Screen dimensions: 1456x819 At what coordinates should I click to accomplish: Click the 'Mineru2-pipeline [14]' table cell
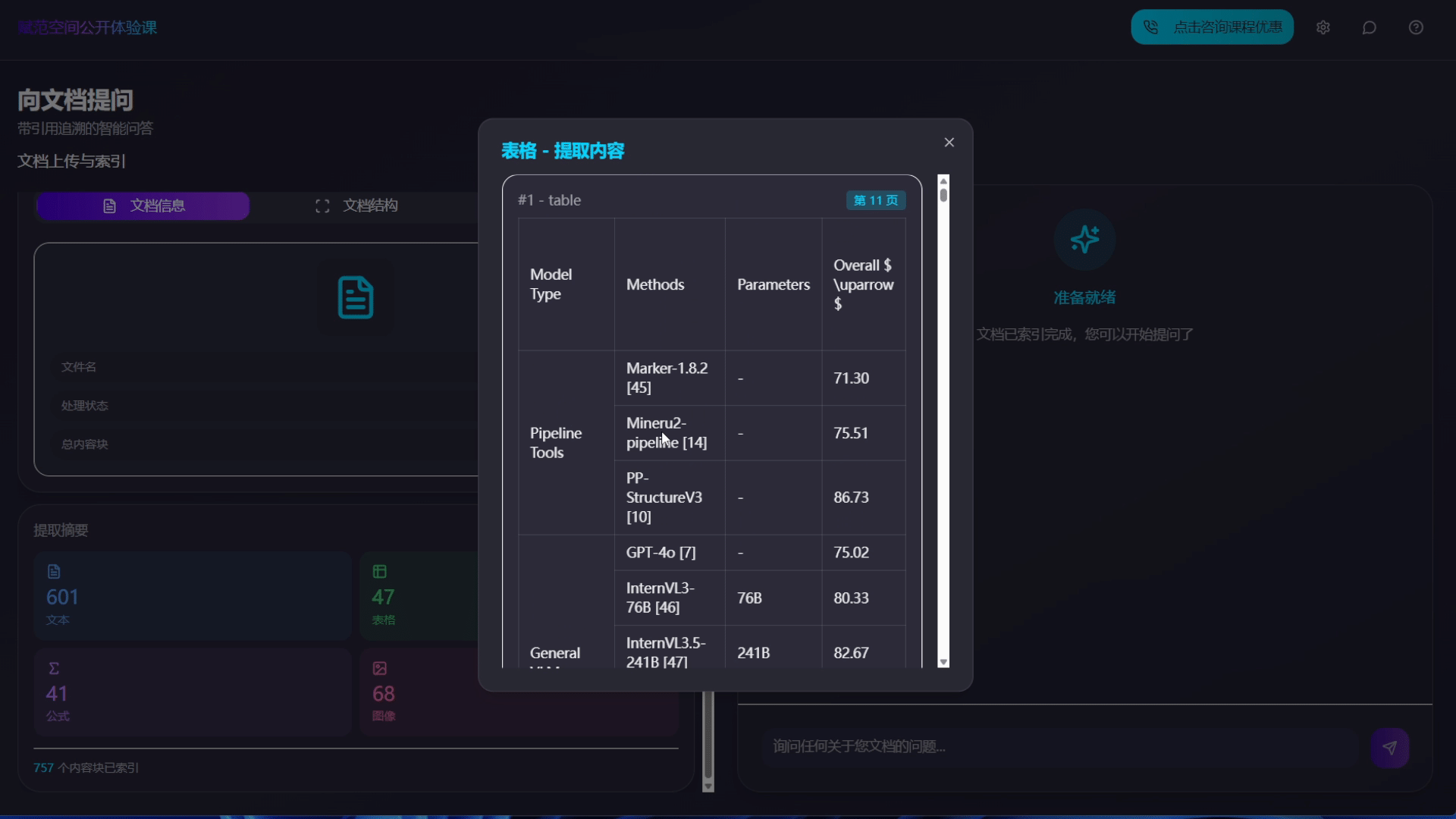670,433
